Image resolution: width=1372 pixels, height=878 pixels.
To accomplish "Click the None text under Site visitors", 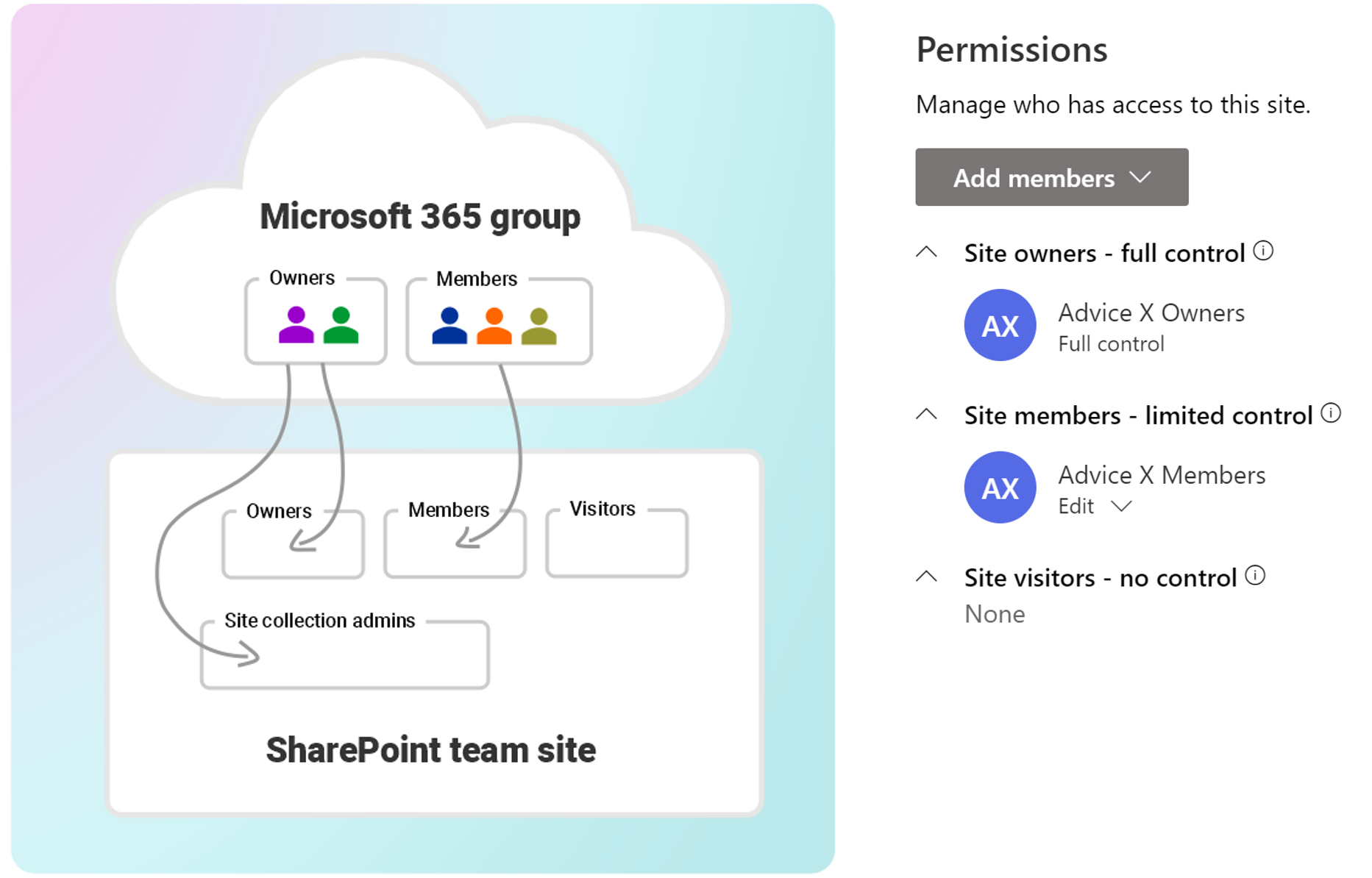I will point(995,613).
